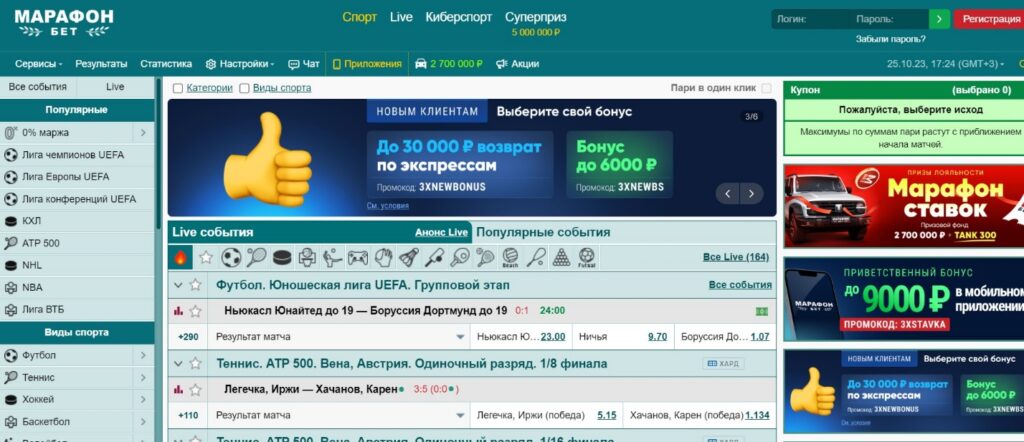This screenshot has width=1024, height=442.
Task: Filter live events by badminton shuttlecock icon
Action: 409,257
